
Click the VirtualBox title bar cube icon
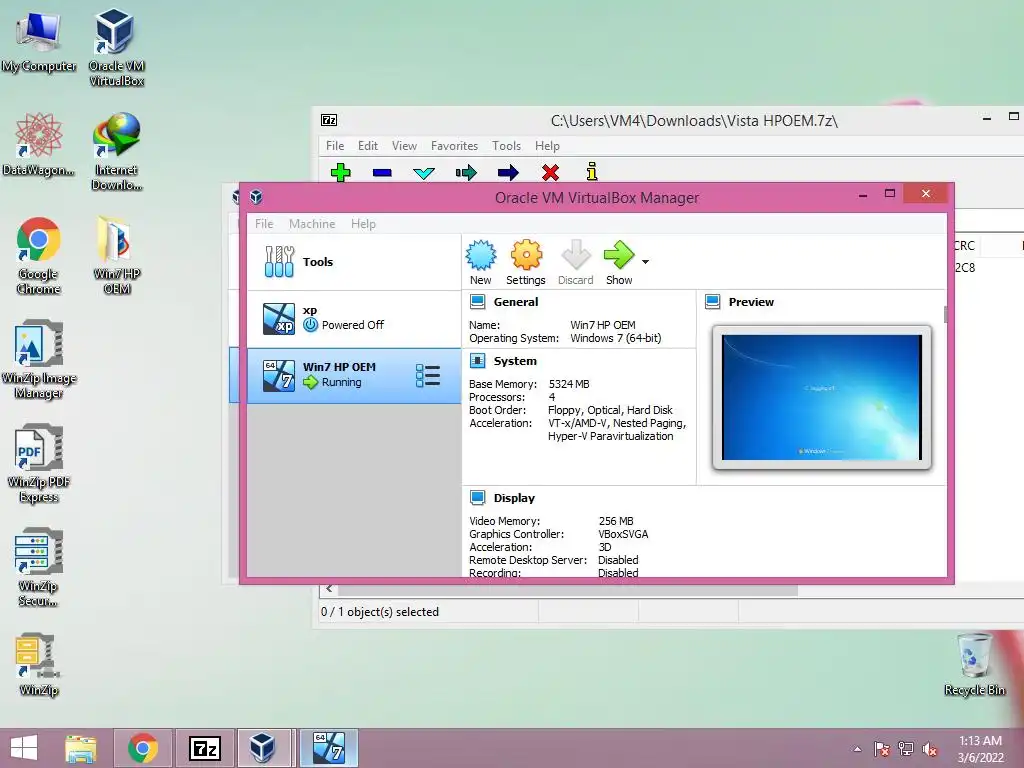pos(256,197)
